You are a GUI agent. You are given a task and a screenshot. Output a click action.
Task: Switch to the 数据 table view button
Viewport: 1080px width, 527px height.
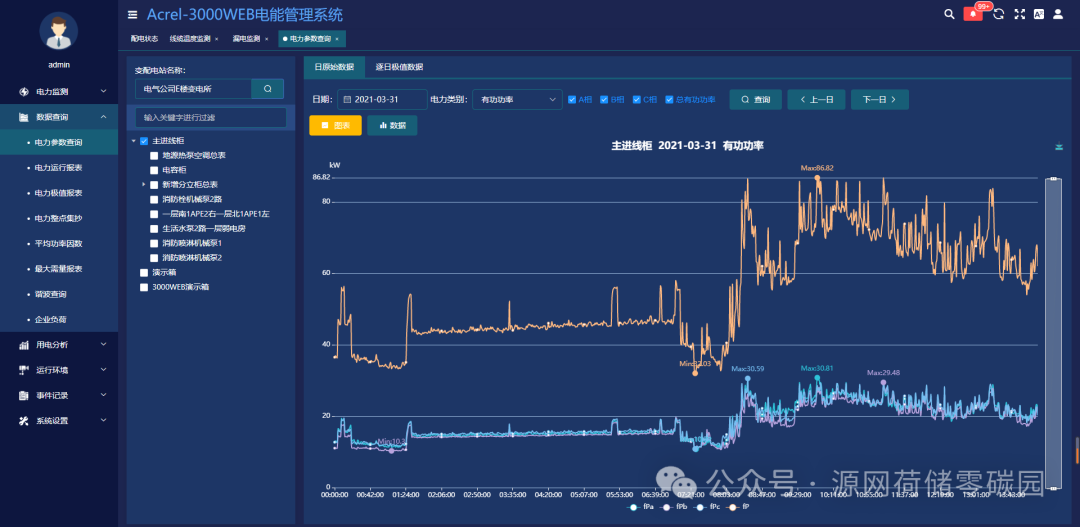[x=392, y=125]
